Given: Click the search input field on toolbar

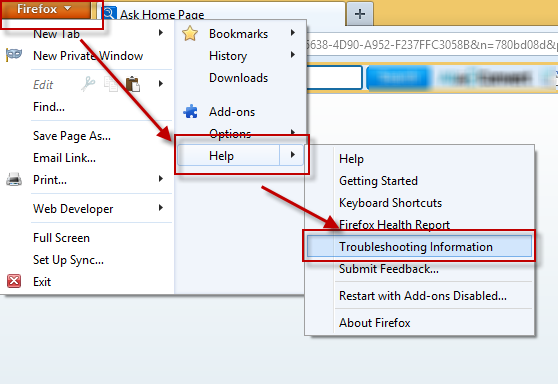Looking at the screenshot, I should [335, 77].
